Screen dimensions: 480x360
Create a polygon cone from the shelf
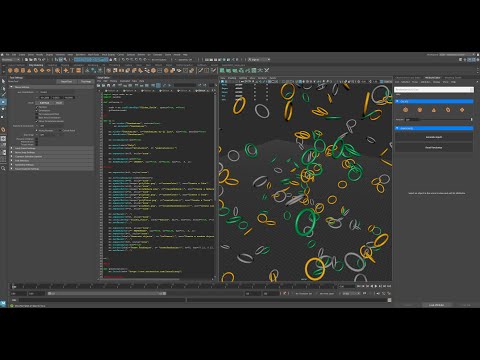29,70
